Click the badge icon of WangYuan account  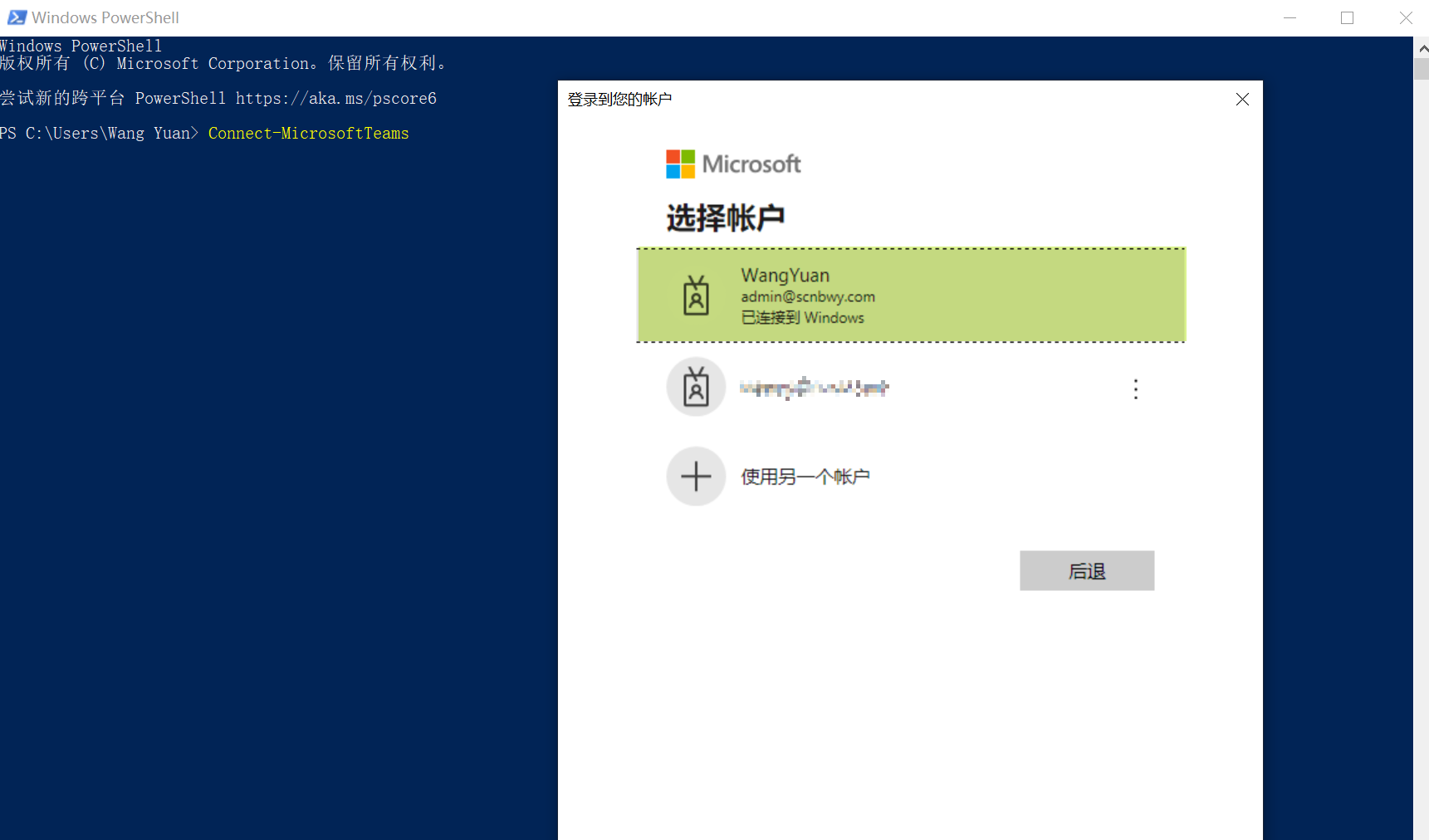click(696, 295)
